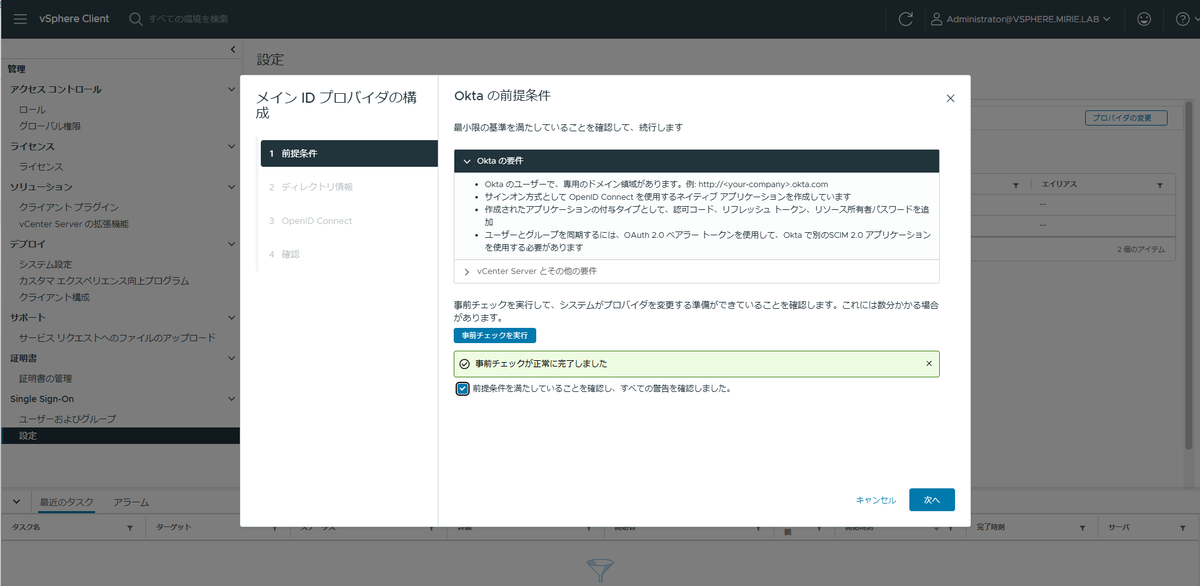Select wizard step 1 前提条件
The image size is (1200, 586).
(x=349, y=153)
